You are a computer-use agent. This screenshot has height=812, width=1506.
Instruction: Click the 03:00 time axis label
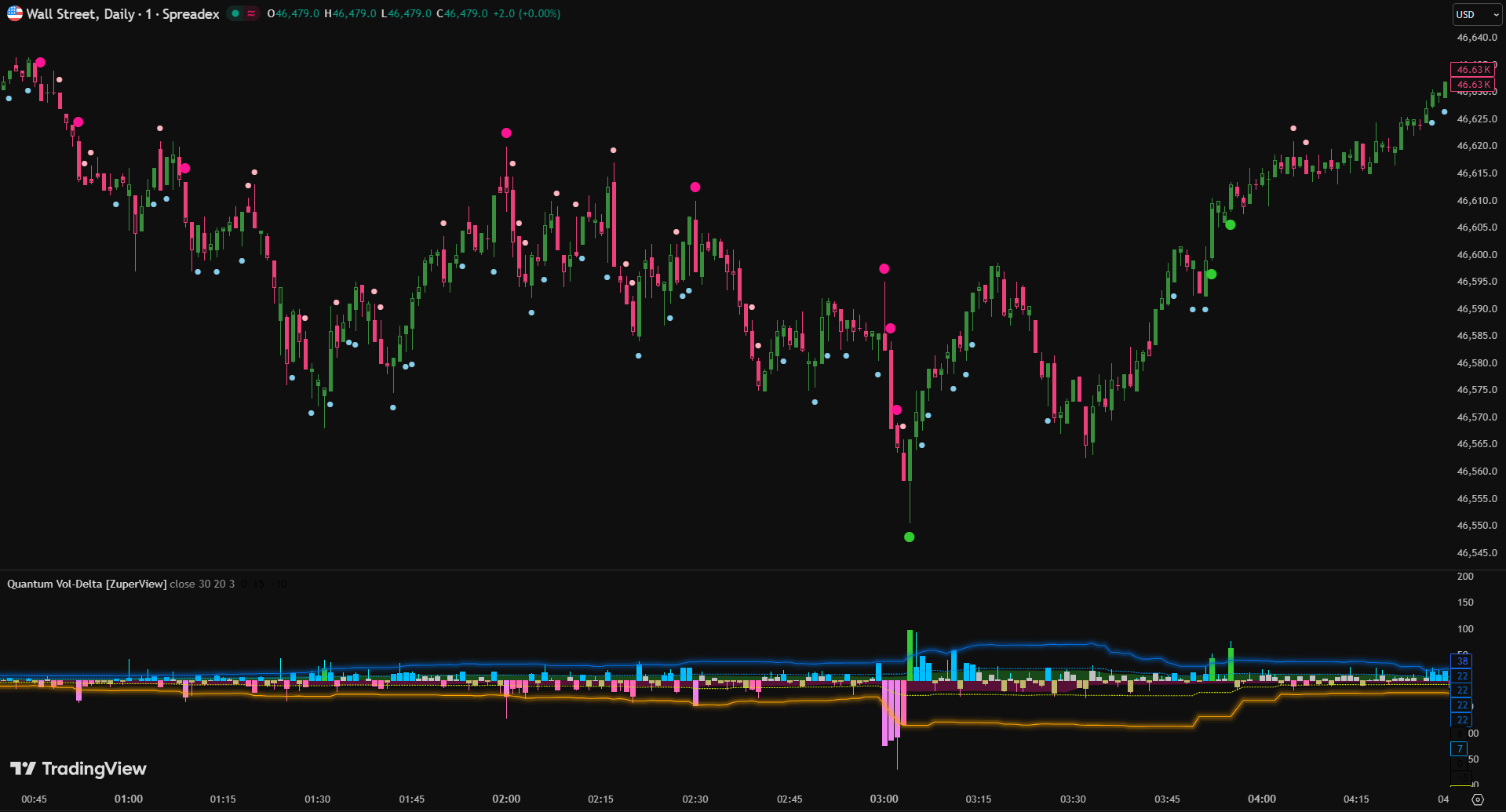pos(884,799)
